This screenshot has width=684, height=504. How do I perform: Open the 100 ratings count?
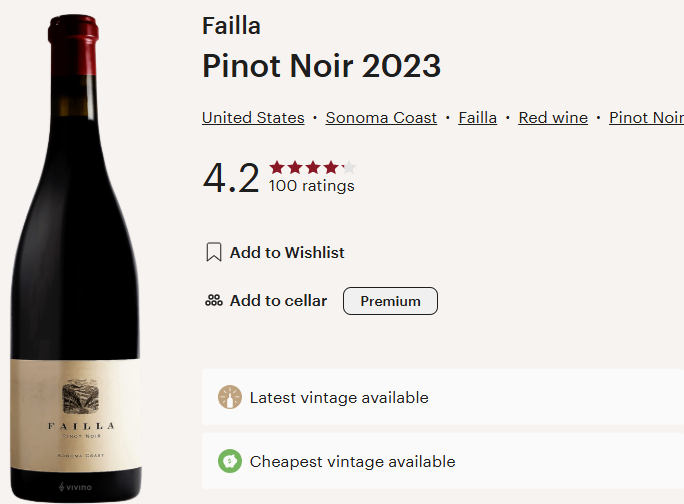point(311,185)
